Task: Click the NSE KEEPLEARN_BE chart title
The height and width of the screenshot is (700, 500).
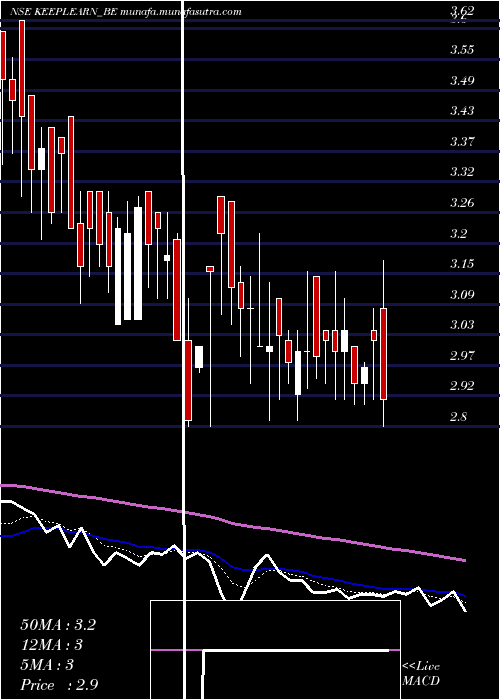Action: pyautogui.click(x=125, y=12)
